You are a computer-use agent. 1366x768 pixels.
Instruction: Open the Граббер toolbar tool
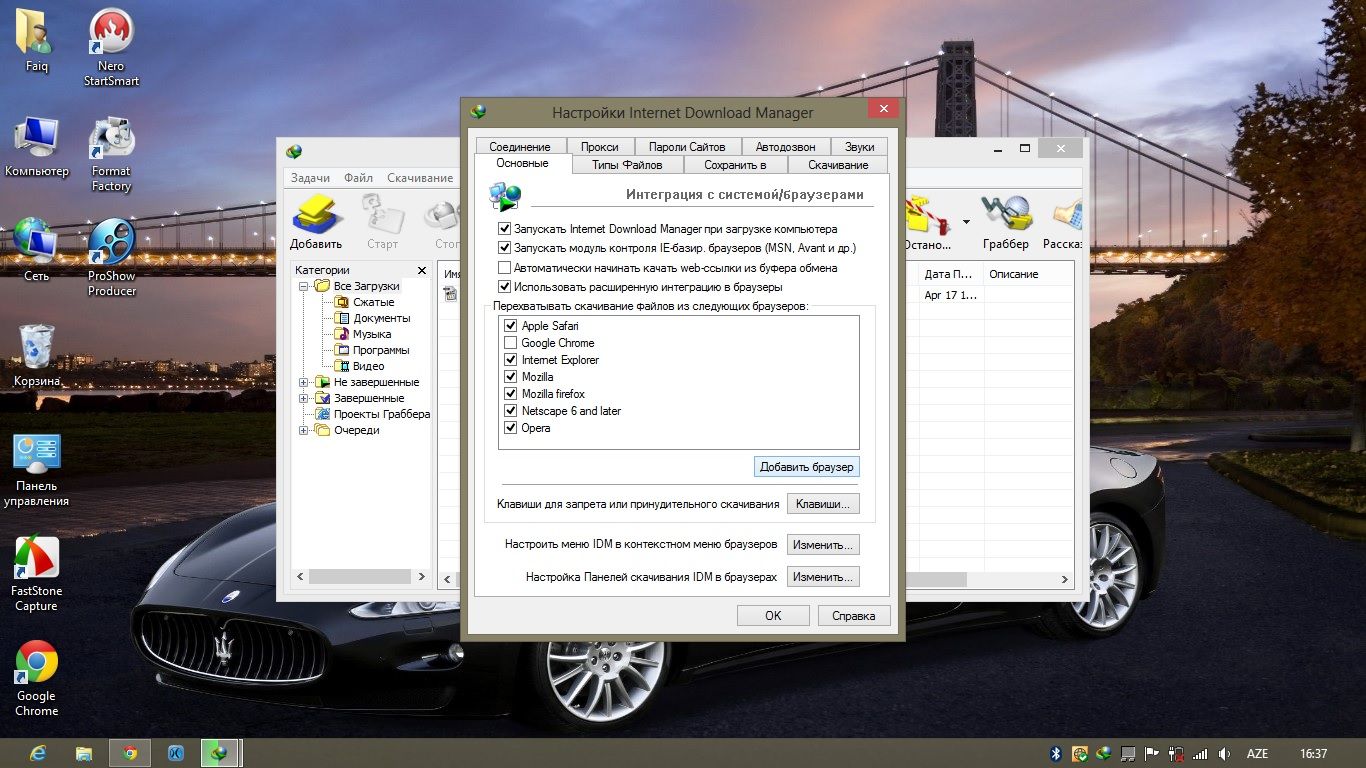[1005, 222]
